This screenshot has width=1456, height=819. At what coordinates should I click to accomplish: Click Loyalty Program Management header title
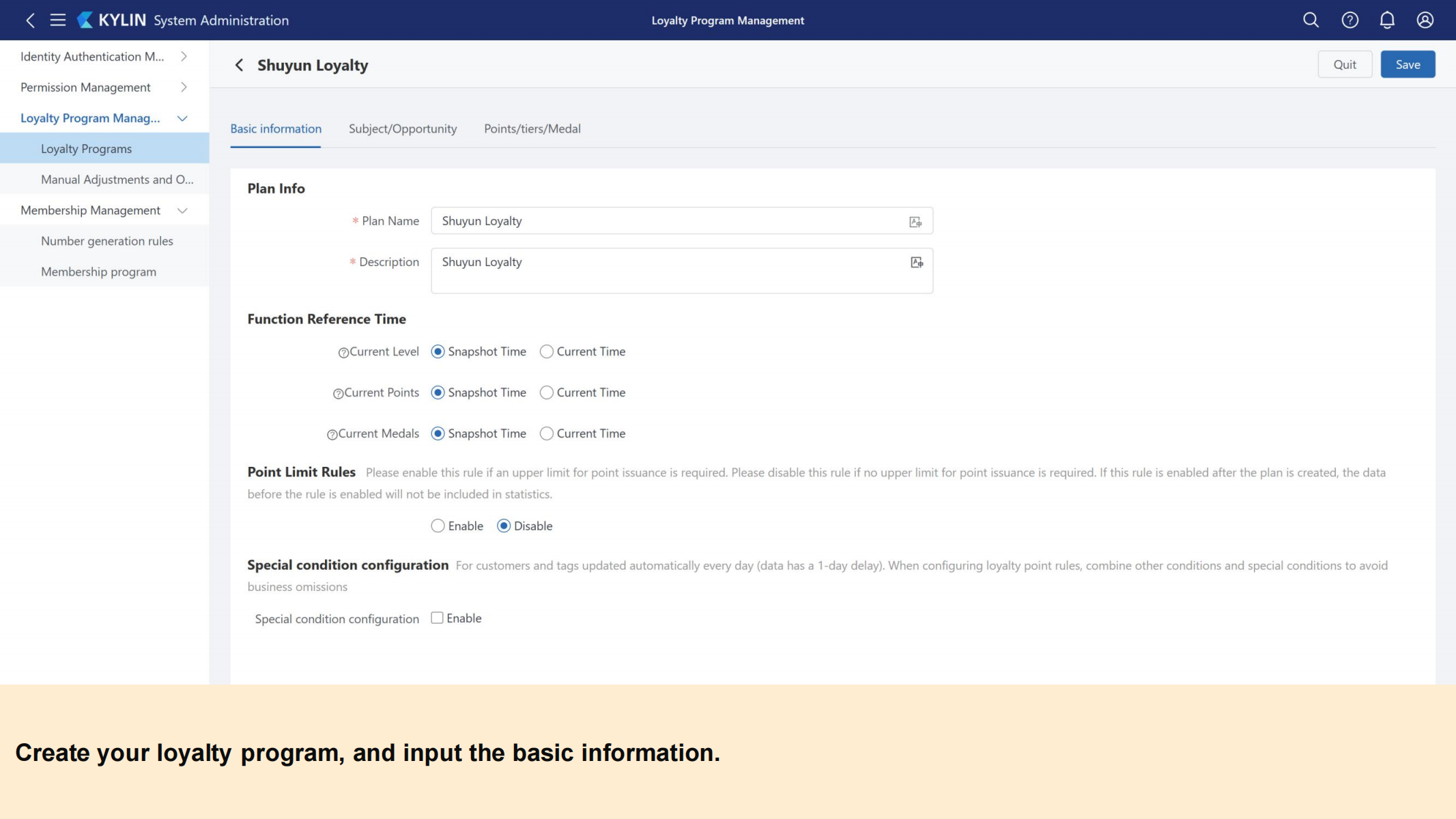(728, 20)
